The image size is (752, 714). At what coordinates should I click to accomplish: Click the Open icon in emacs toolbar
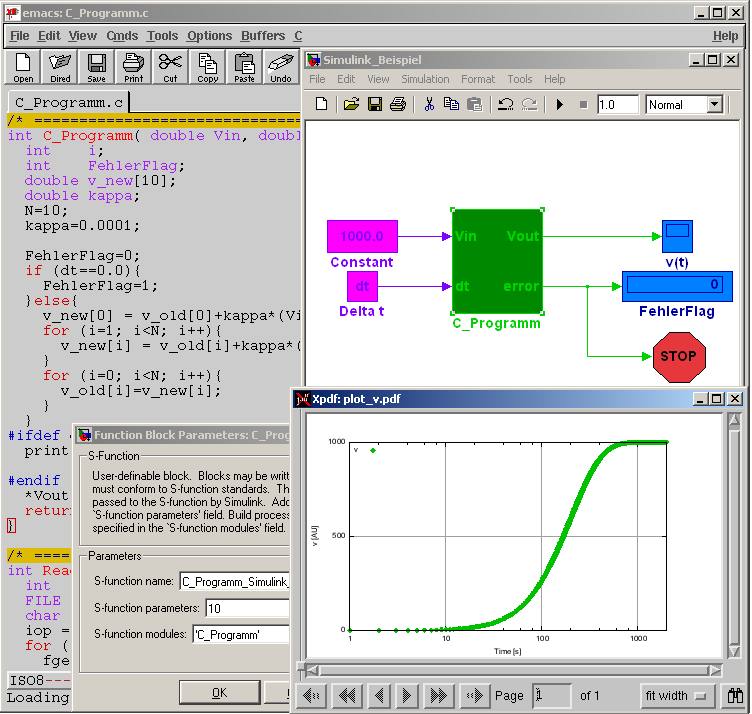click(23, 67)
